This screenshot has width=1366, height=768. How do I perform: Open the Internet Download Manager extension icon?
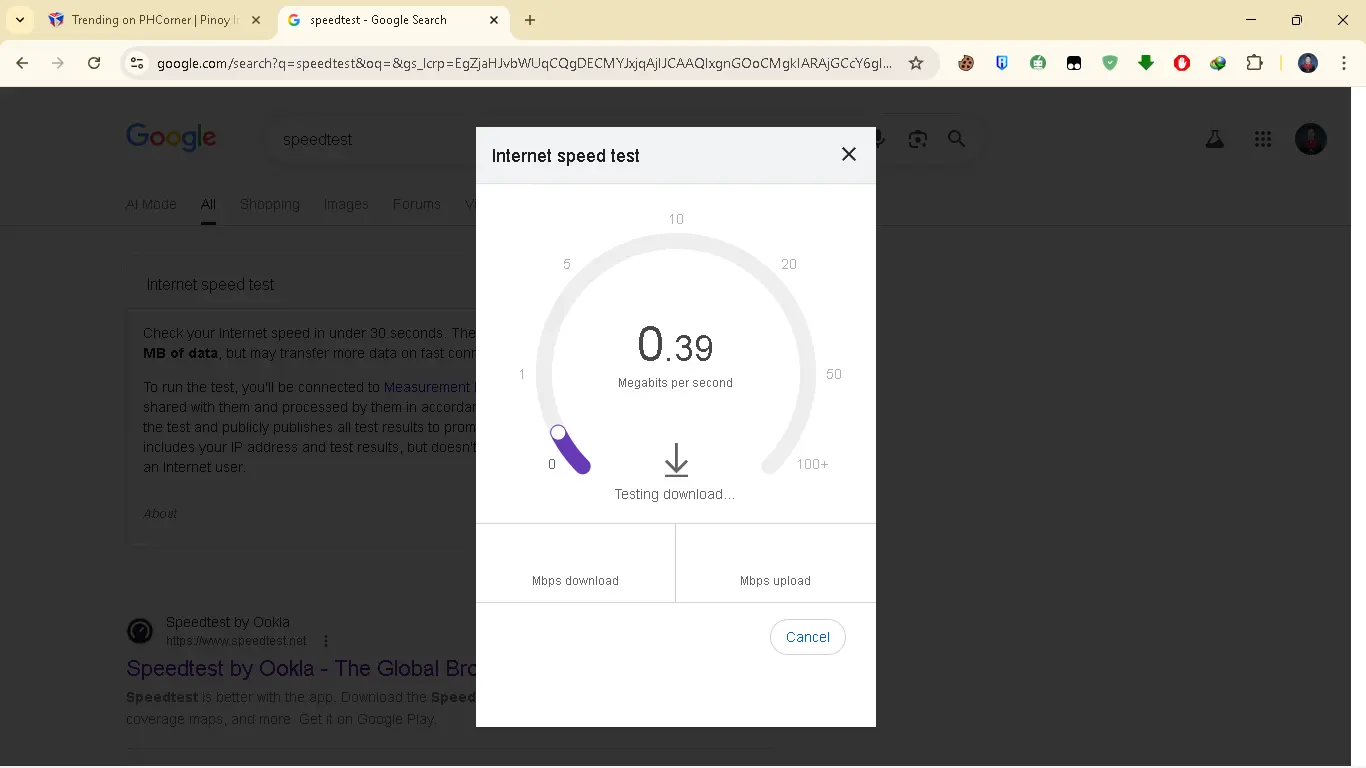click(x=1218, y=63)
